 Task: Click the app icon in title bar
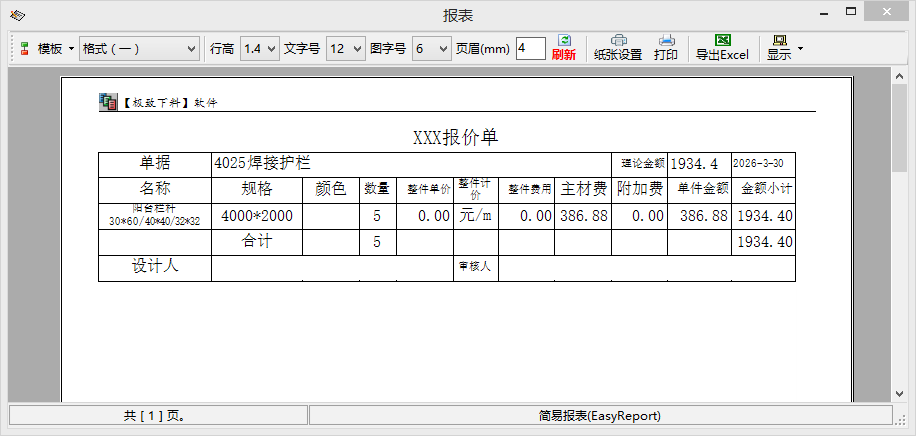click(x=17, y=15)
